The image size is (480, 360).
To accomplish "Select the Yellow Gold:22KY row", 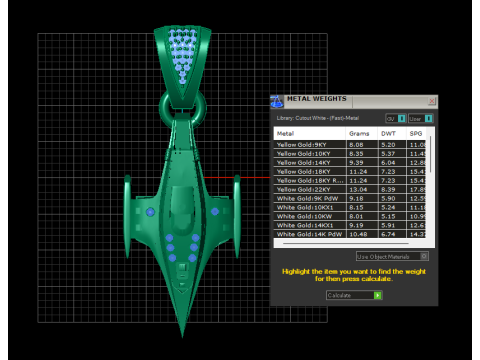I will pyautogui.click(x=350, y=189).
